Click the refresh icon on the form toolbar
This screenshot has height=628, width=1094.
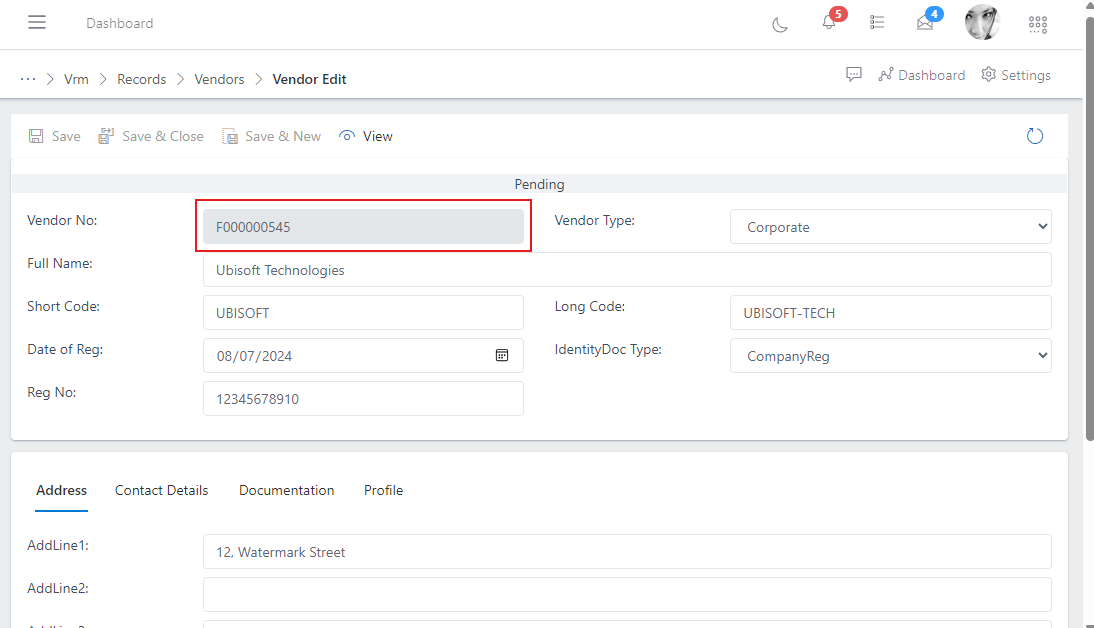[1035, 135]
